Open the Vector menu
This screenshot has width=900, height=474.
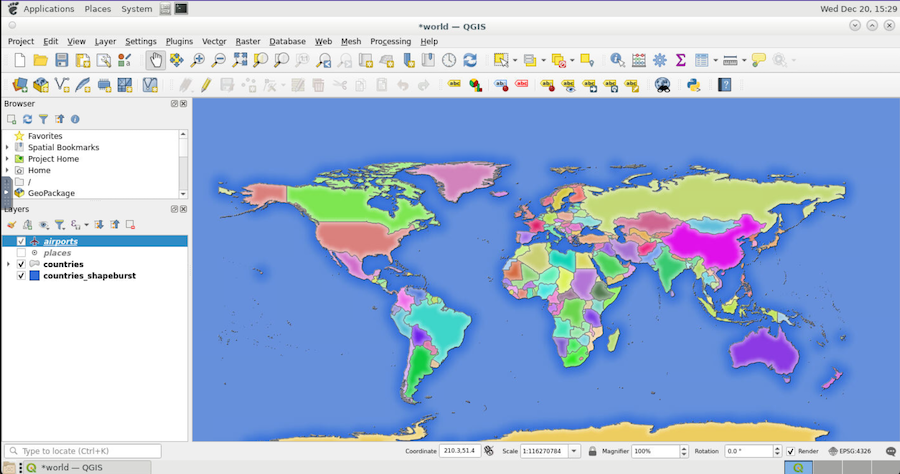click(x=214, y=41)
